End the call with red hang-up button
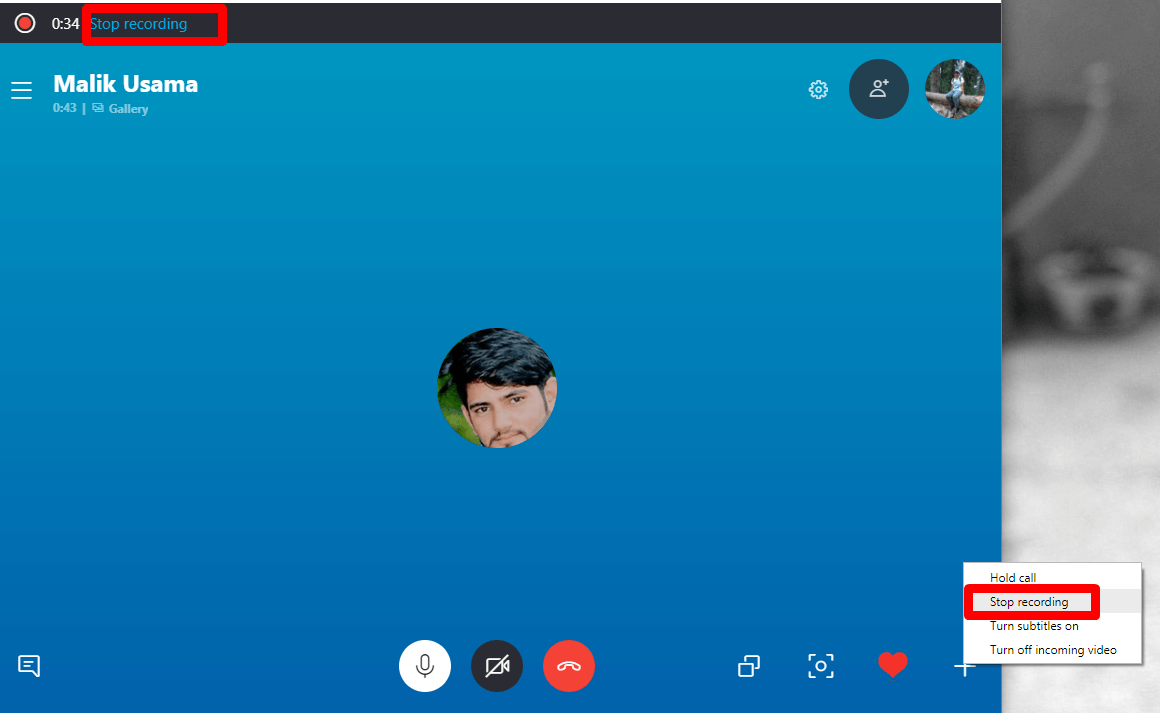Screen dimensions: 1160x713 pyautogui.click(x=569, y=666)
